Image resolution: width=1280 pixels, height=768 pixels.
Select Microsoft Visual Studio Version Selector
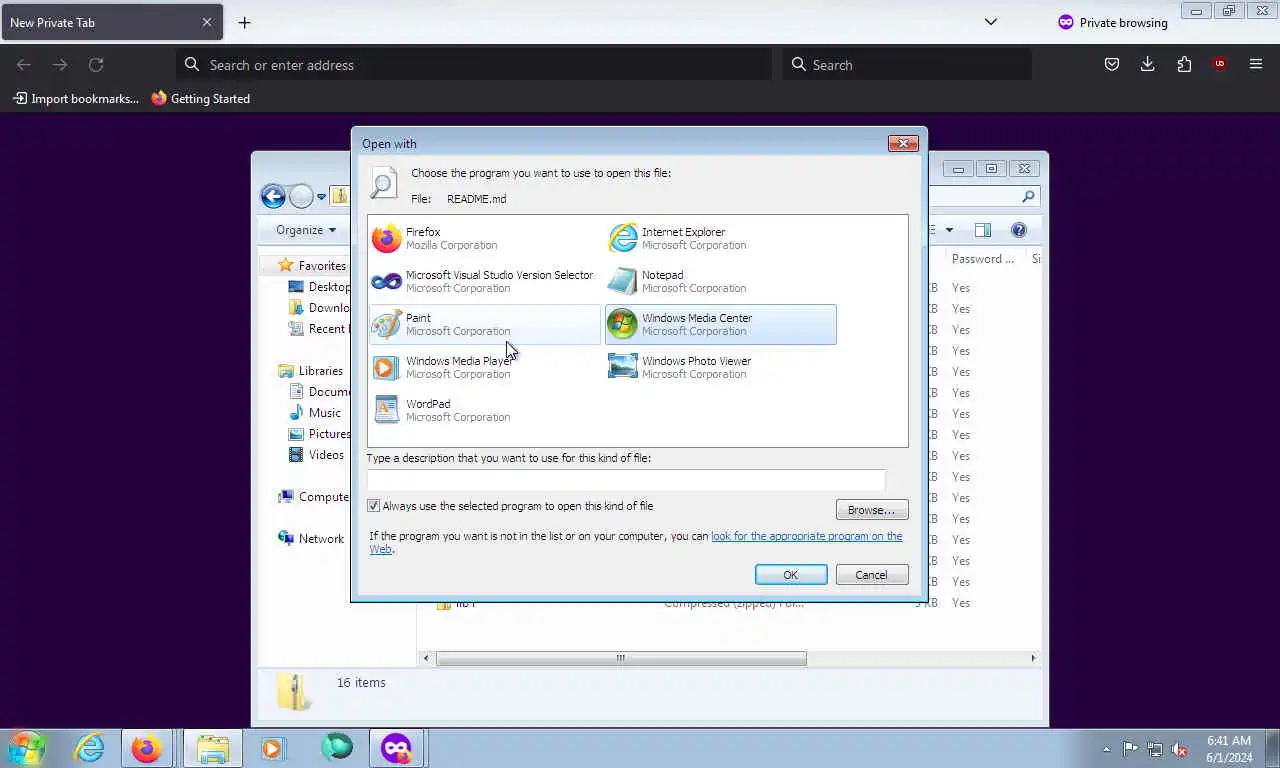pos(485,281)
